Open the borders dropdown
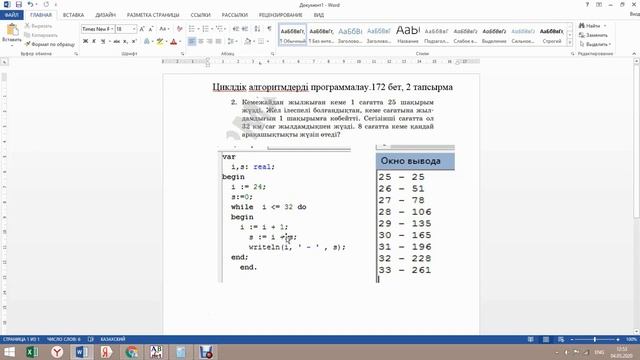 pyautogui.click(x=267, y=41)
